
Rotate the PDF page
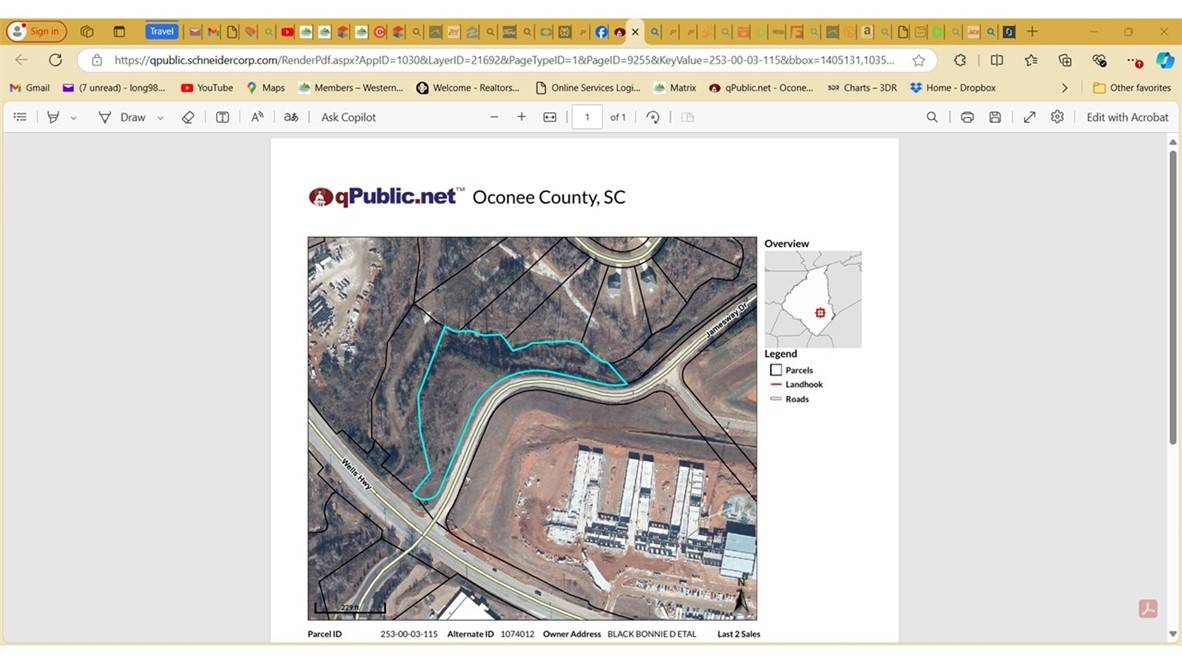point(653,117)
